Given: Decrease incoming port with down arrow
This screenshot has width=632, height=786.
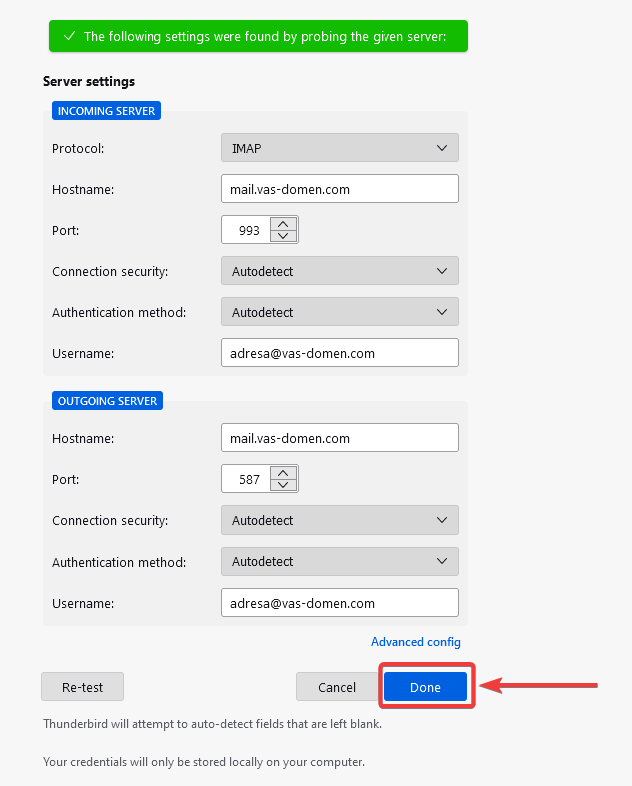Looking at the screenshot, I should point(283,236).
